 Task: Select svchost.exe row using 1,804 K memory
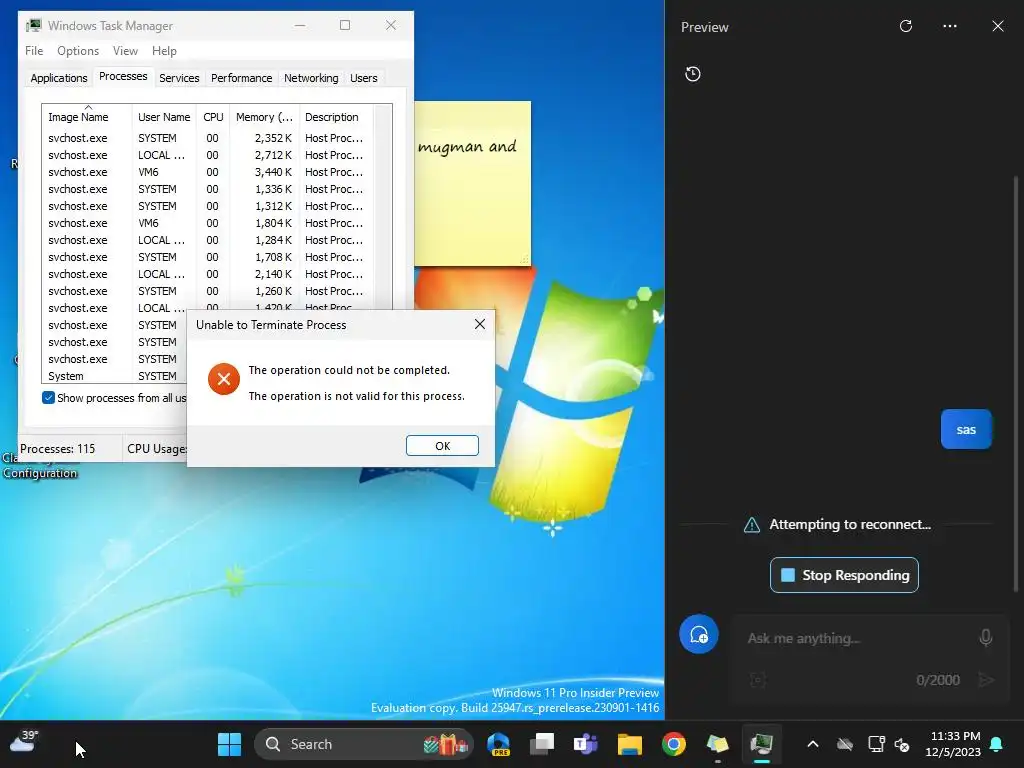click(x=207, y=223)
